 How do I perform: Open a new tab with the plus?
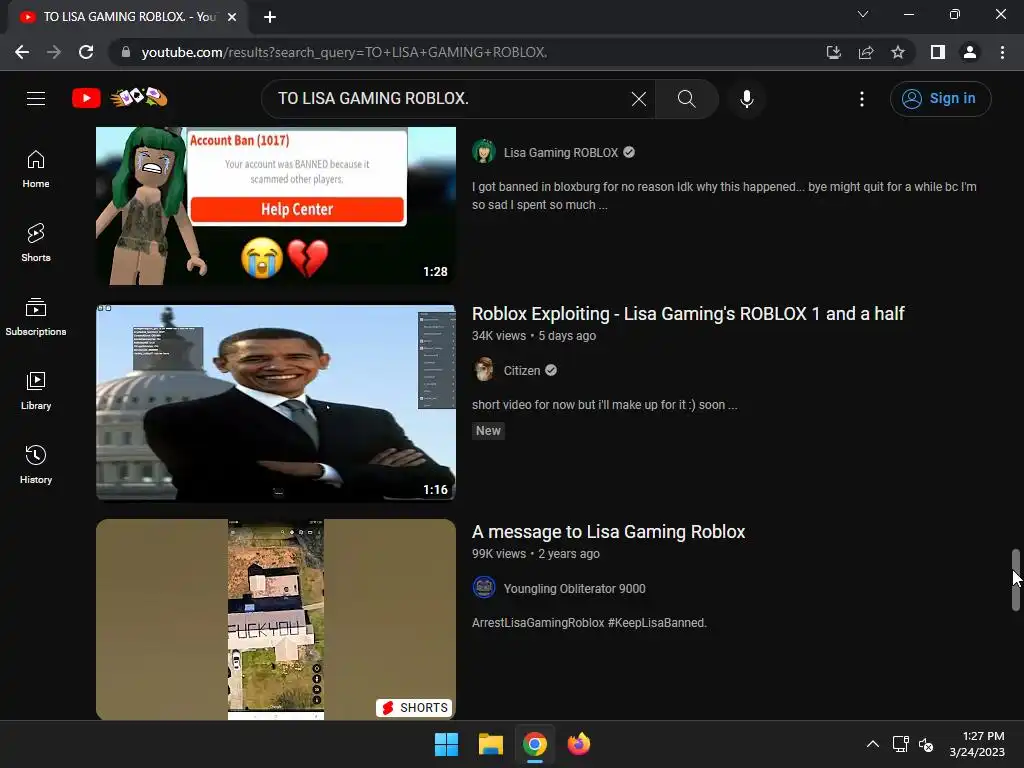[x=270, y=17]
